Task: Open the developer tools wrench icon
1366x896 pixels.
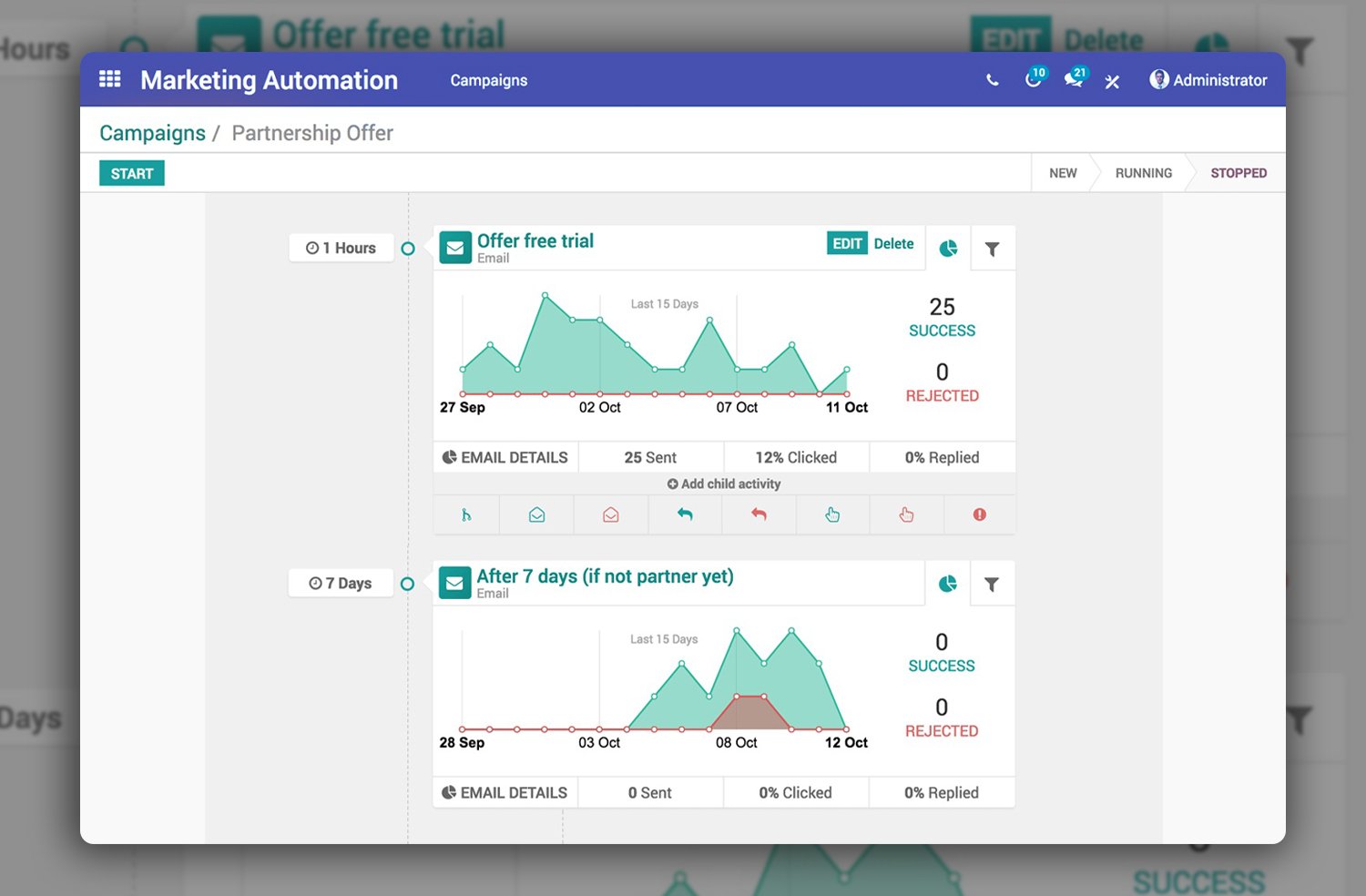Action: (1112, 81)
